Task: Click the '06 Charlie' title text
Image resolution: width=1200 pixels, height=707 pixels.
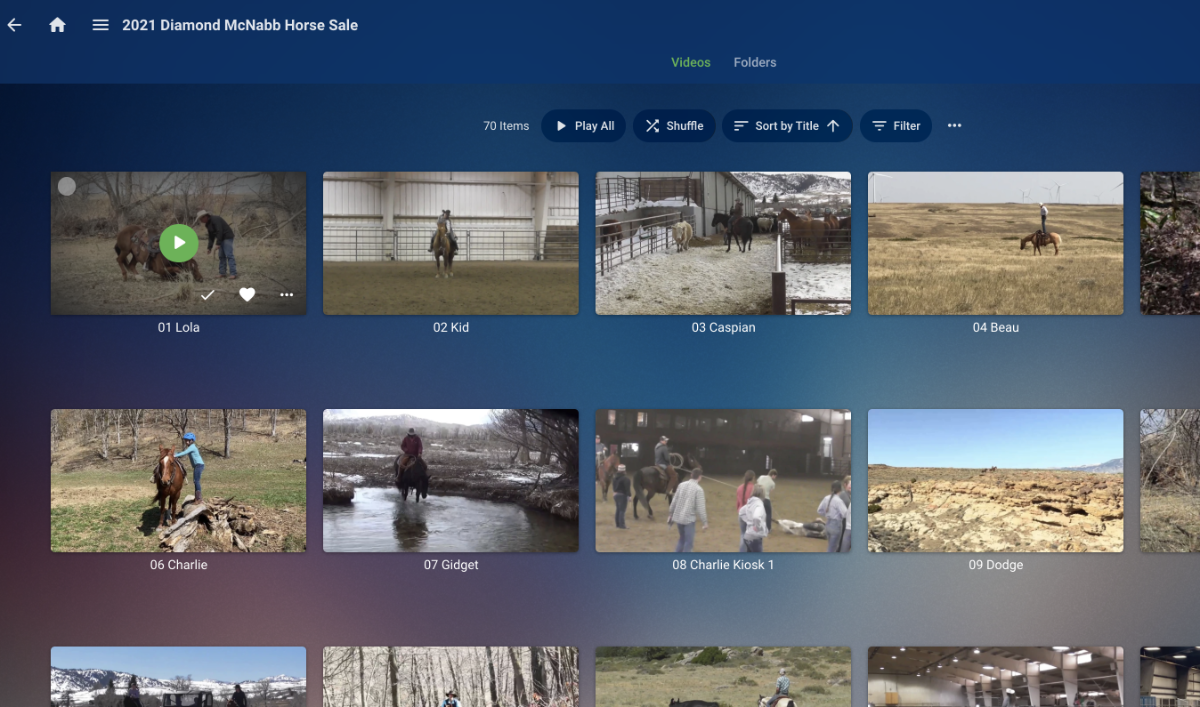Action: pyautogui.click(x=179, y=565)
